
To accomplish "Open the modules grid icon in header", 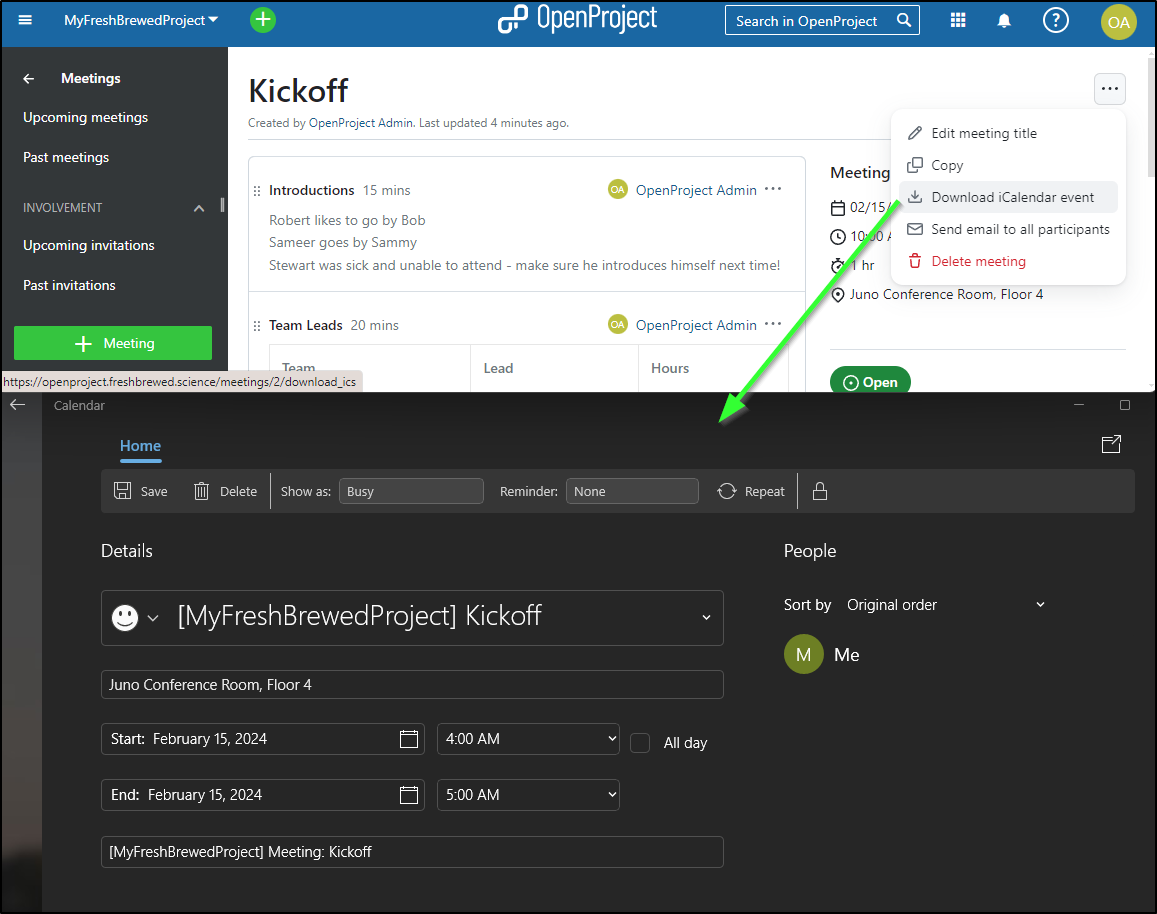I will point(958,20).
